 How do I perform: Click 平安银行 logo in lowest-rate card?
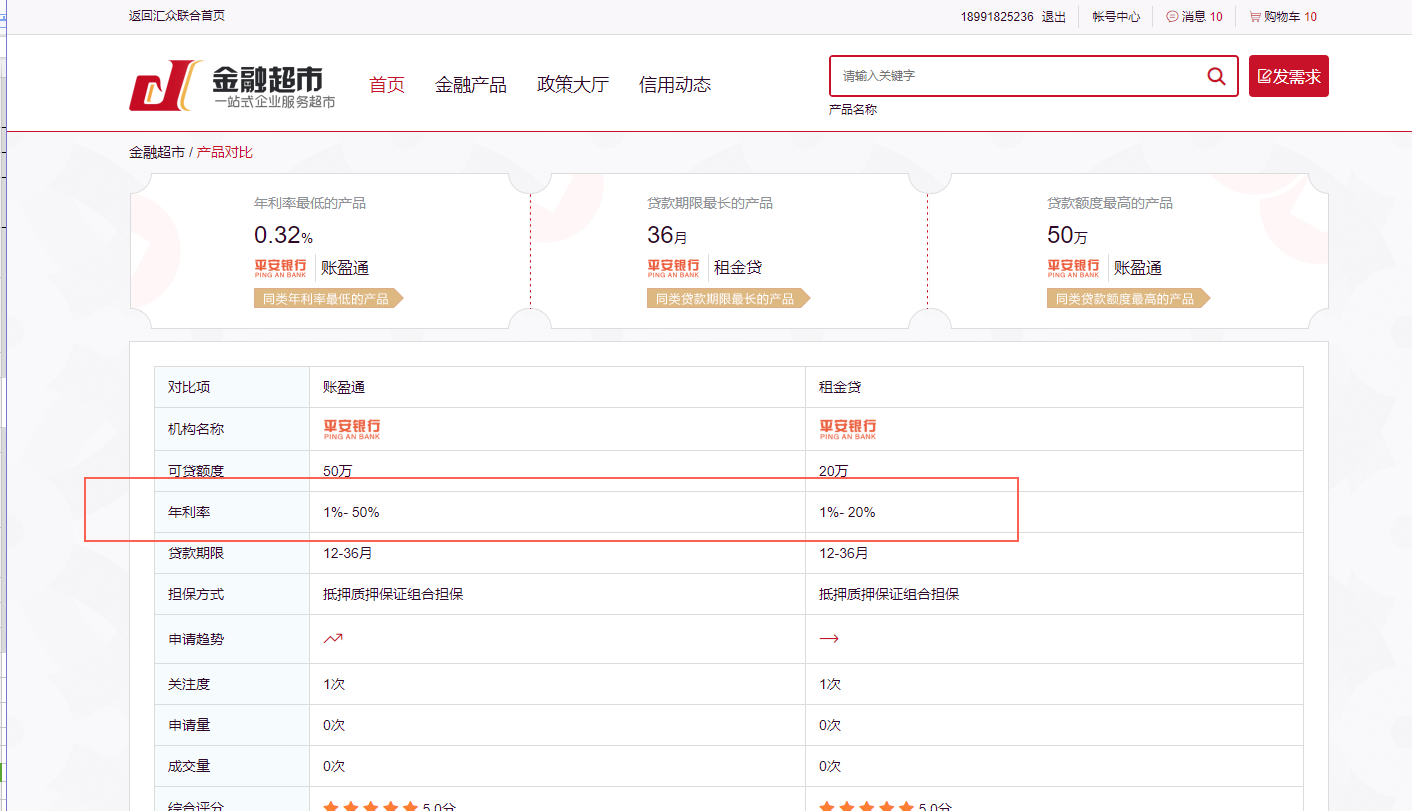pyautogui.click(x=281, y=268)
